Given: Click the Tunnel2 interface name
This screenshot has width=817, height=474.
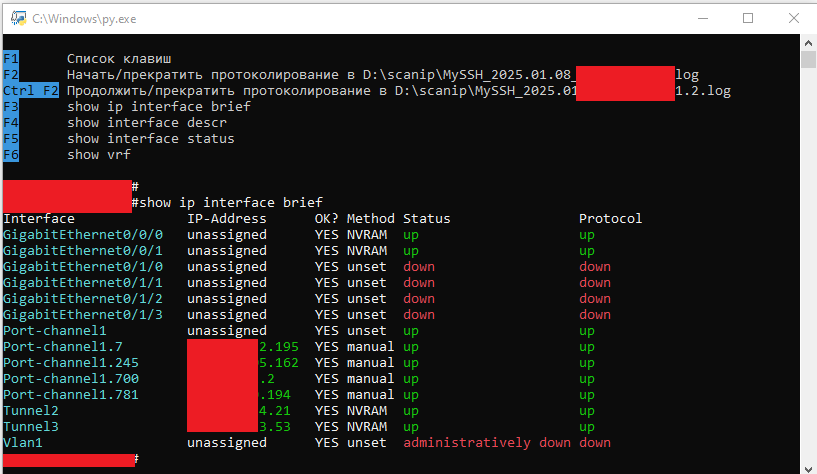Looking at the screenshot, I should (31, 411).
